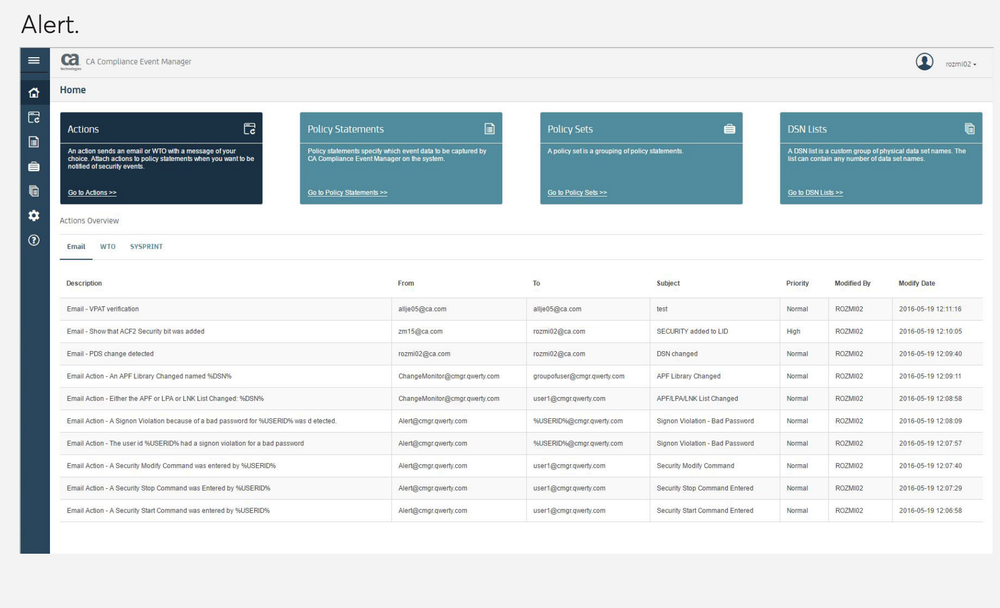Image resolution: width=1000 pixels, height=608 pixels.
Task: Follow the Go to Actions link
Action: coord(90,192)
